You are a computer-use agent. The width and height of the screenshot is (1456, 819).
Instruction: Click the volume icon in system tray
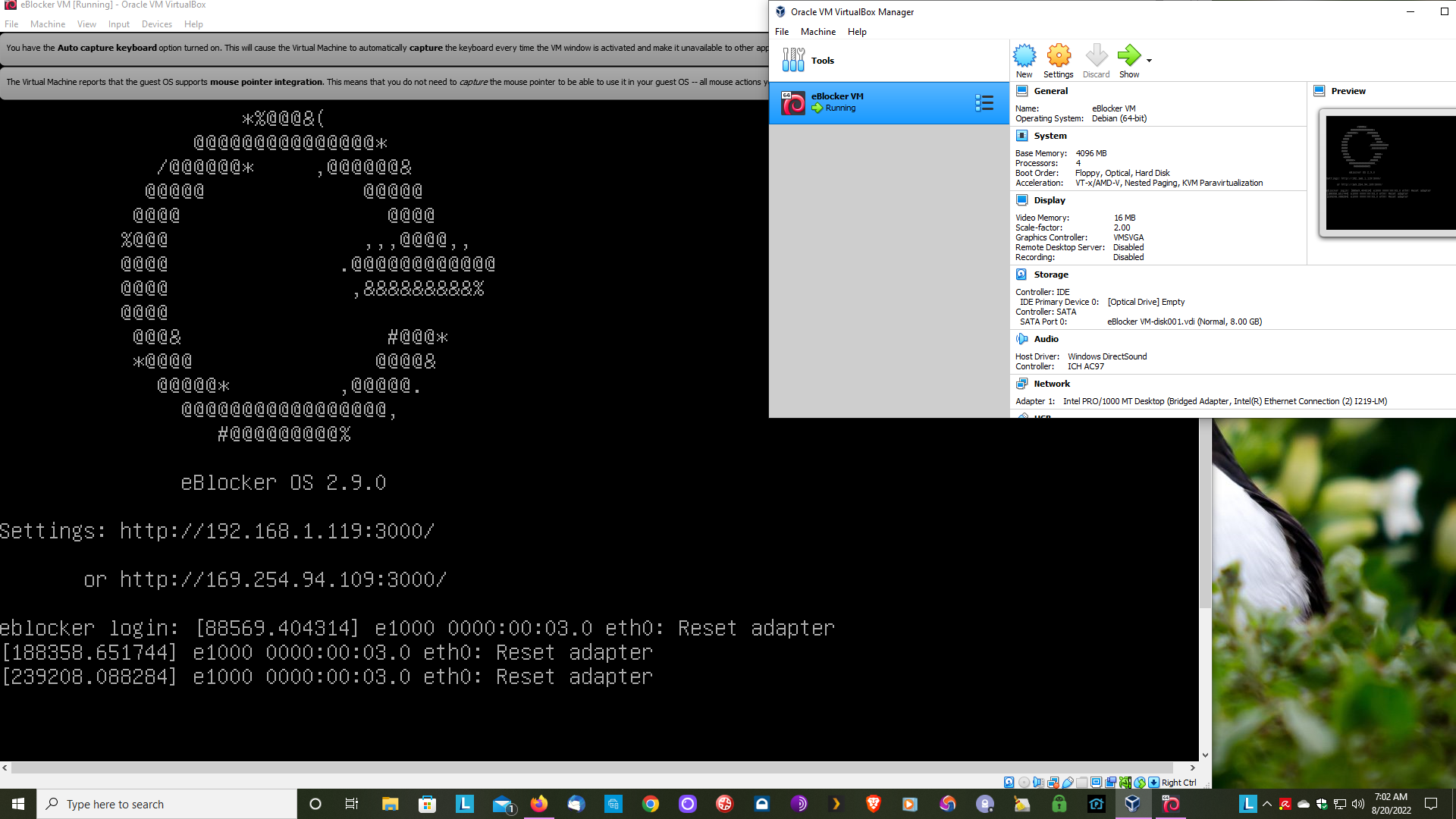1358,804
